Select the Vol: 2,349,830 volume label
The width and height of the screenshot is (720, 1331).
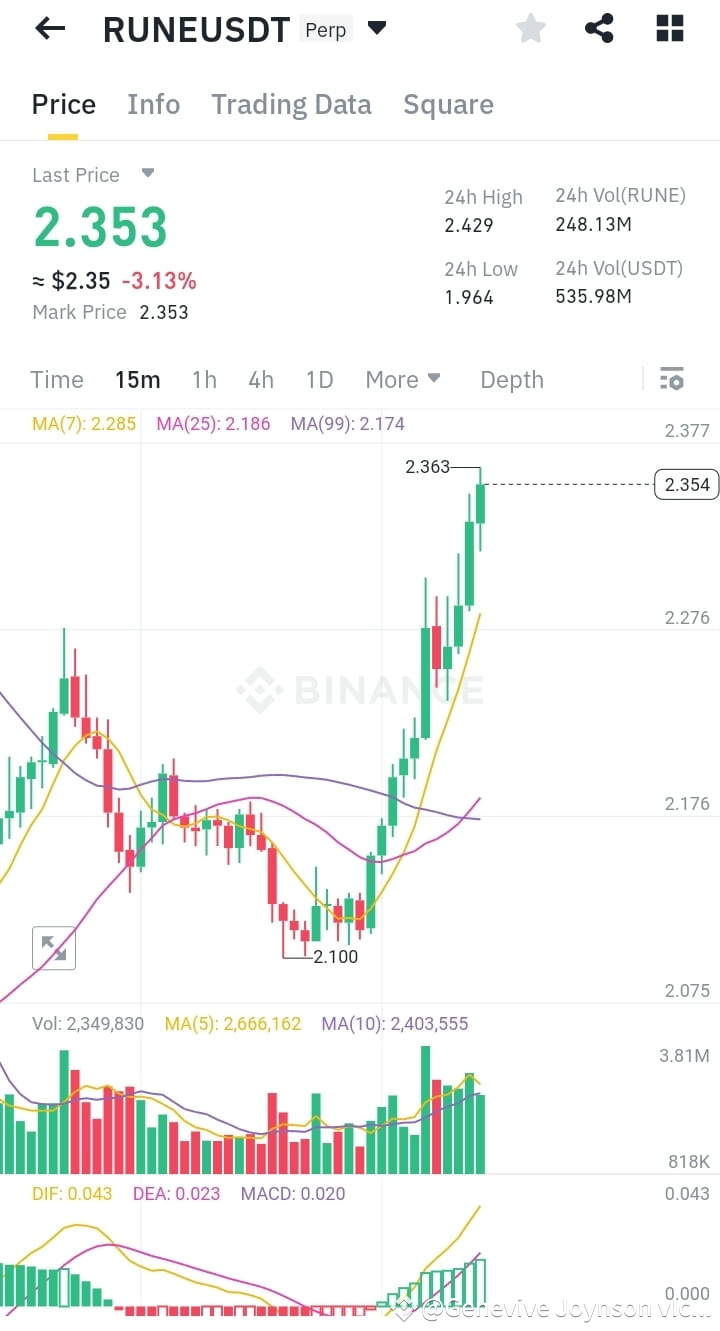(x=87, y=1023)
